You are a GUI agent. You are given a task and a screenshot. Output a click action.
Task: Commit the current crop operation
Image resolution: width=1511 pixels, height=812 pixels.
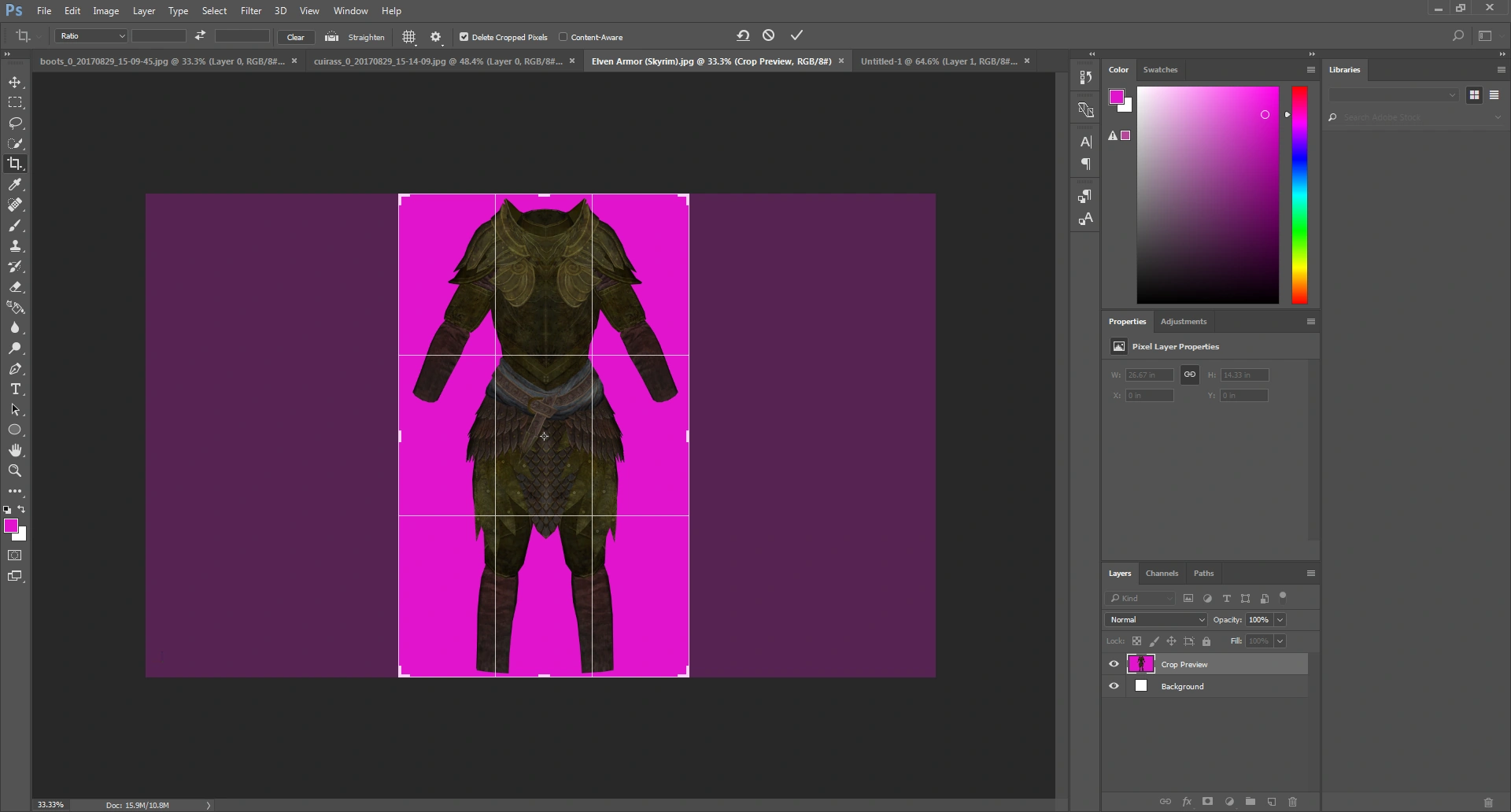pyautogui.click(x=796, y=35)
